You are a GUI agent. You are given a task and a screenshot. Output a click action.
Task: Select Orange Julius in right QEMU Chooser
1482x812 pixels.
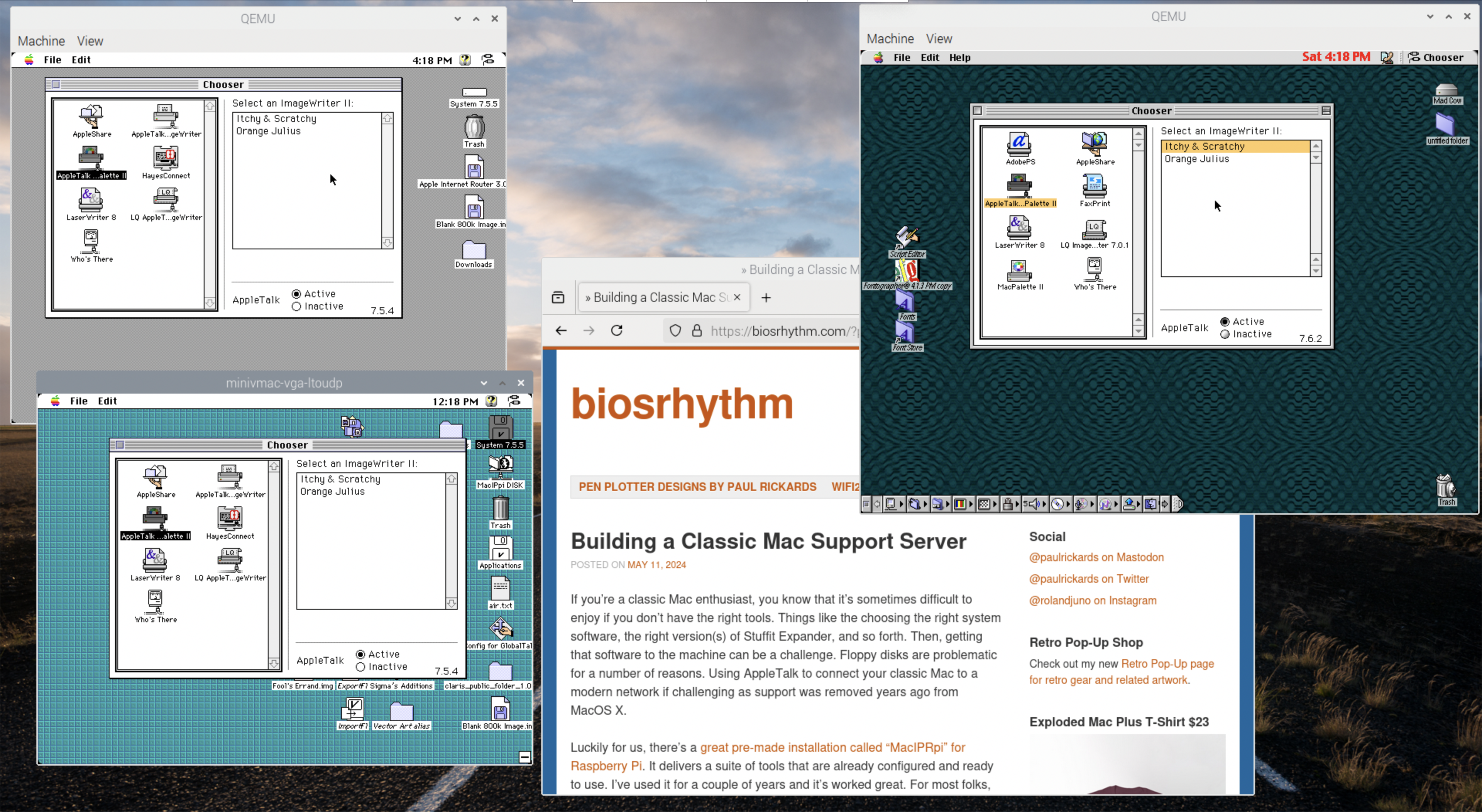tap(1235, 159)
